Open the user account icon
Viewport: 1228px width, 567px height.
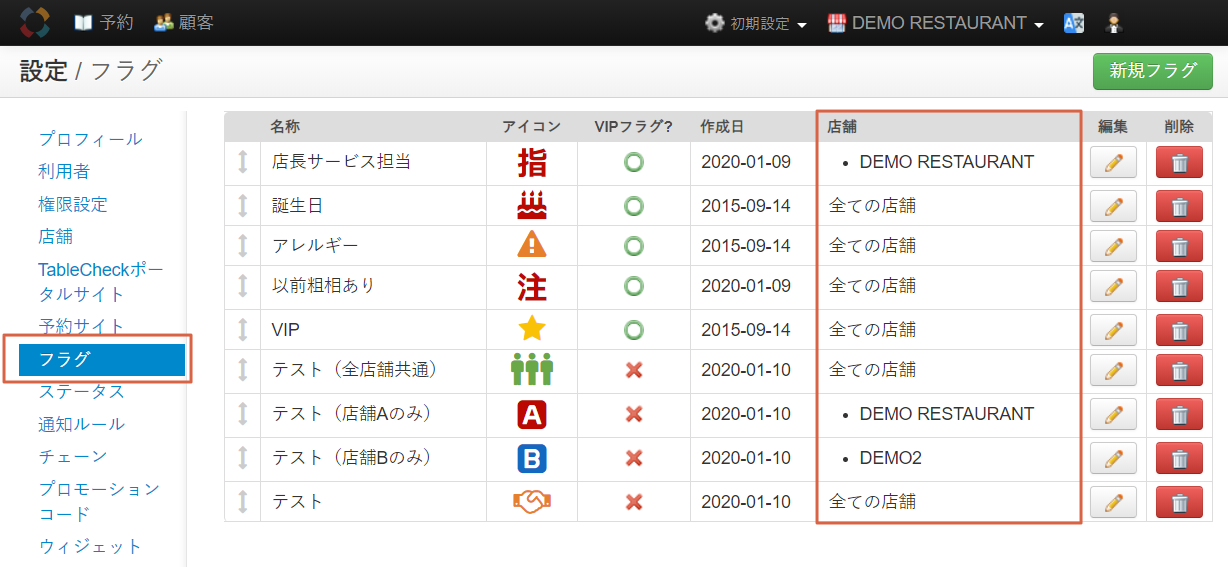pos(1113,23)
